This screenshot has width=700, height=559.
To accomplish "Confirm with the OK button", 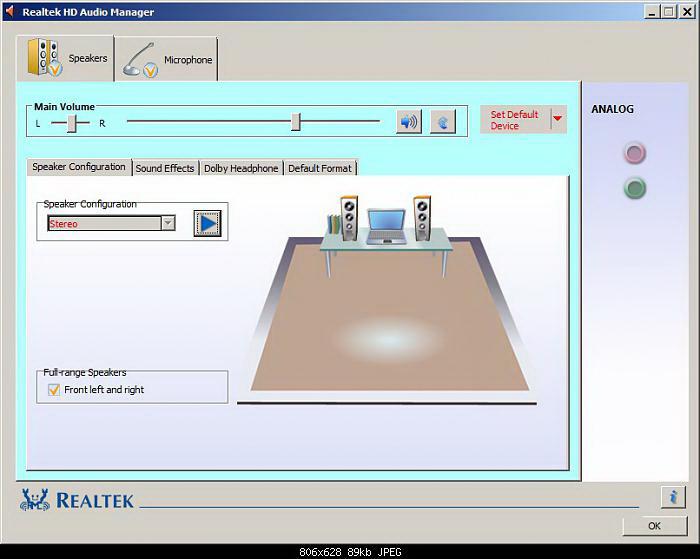I will tap(654, 526).
